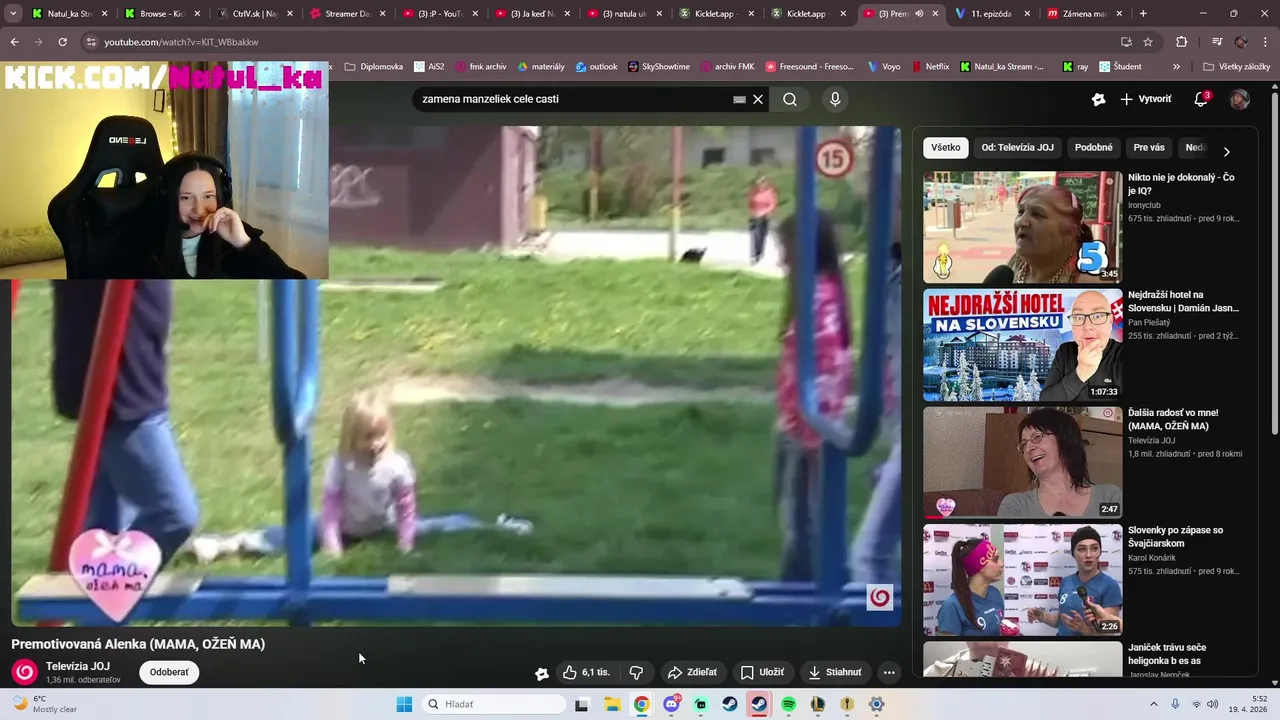Open the Diplomovka bookmark folder
The image size is (1280, 720).
click(x=374, y=66)
